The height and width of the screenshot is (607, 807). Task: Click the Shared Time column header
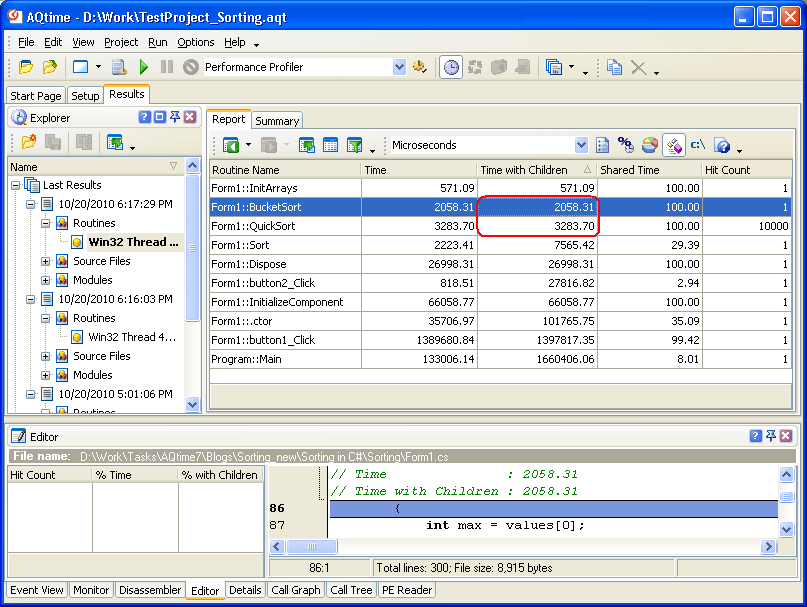pos(649,170)
